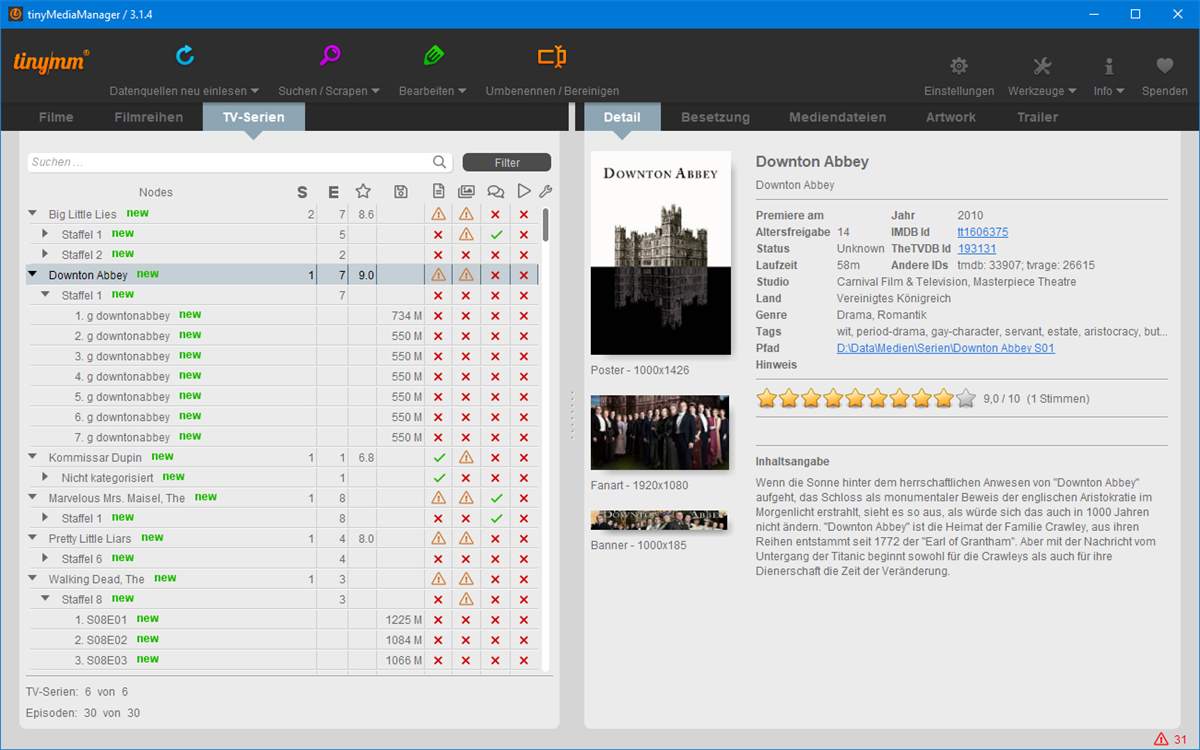Click the magenta search and scrape icon

coord(329,55)
